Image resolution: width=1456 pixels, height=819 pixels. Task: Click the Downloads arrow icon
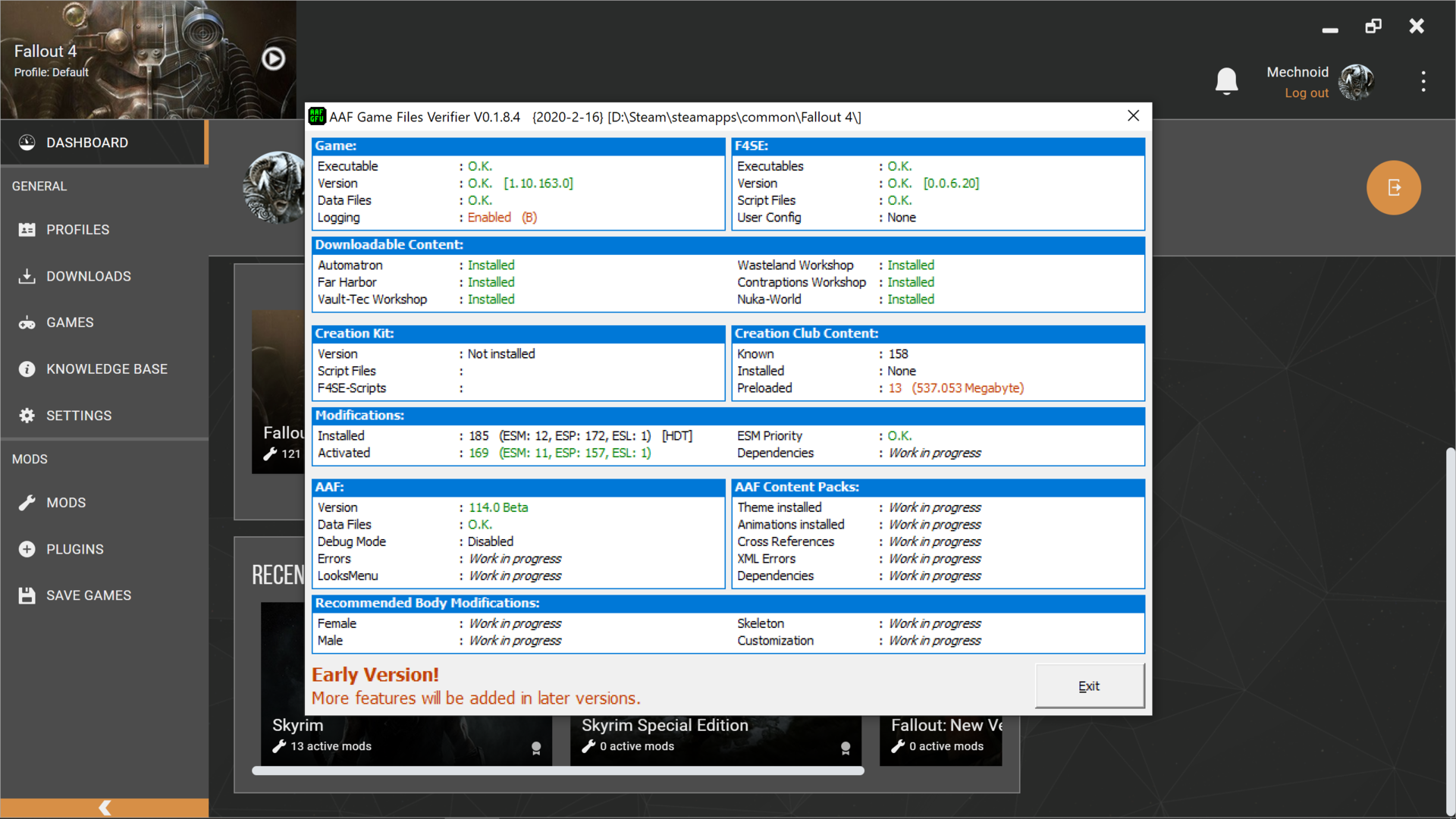[27, 276]
